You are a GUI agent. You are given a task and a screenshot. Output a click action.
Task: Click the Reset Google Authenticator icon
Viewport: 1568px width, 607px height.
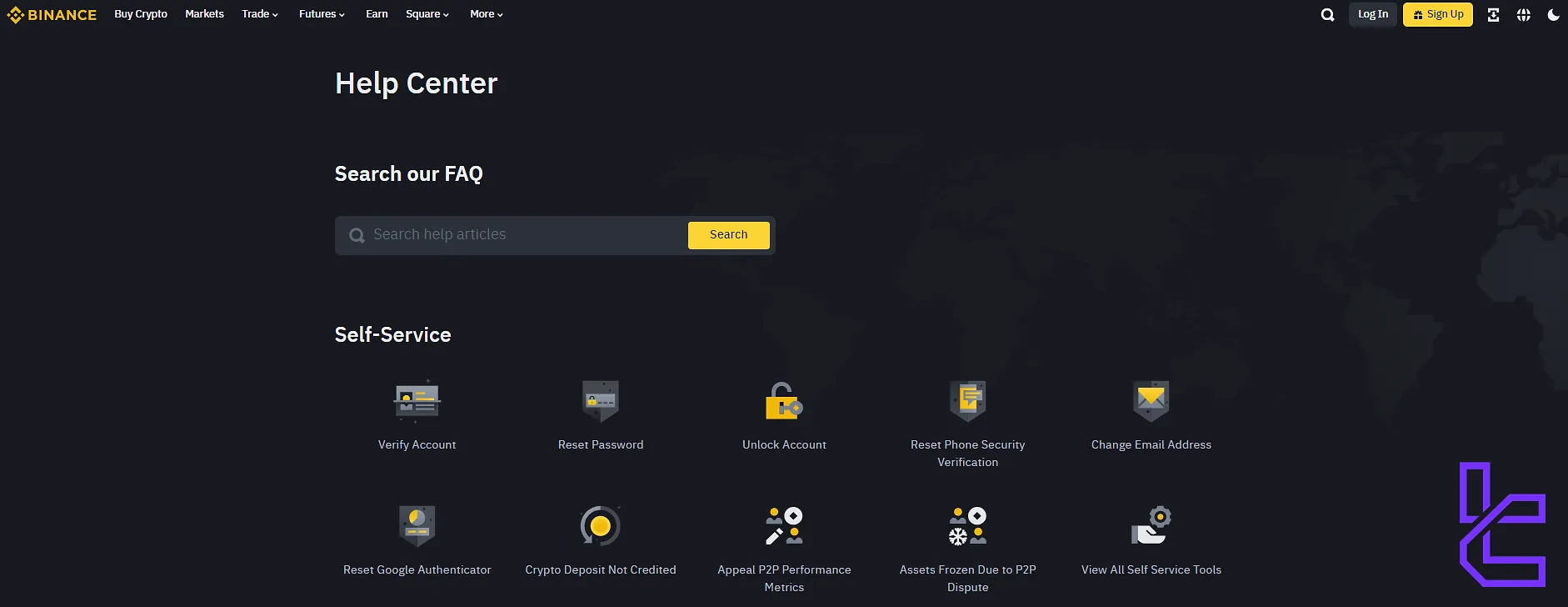point(417,526)
